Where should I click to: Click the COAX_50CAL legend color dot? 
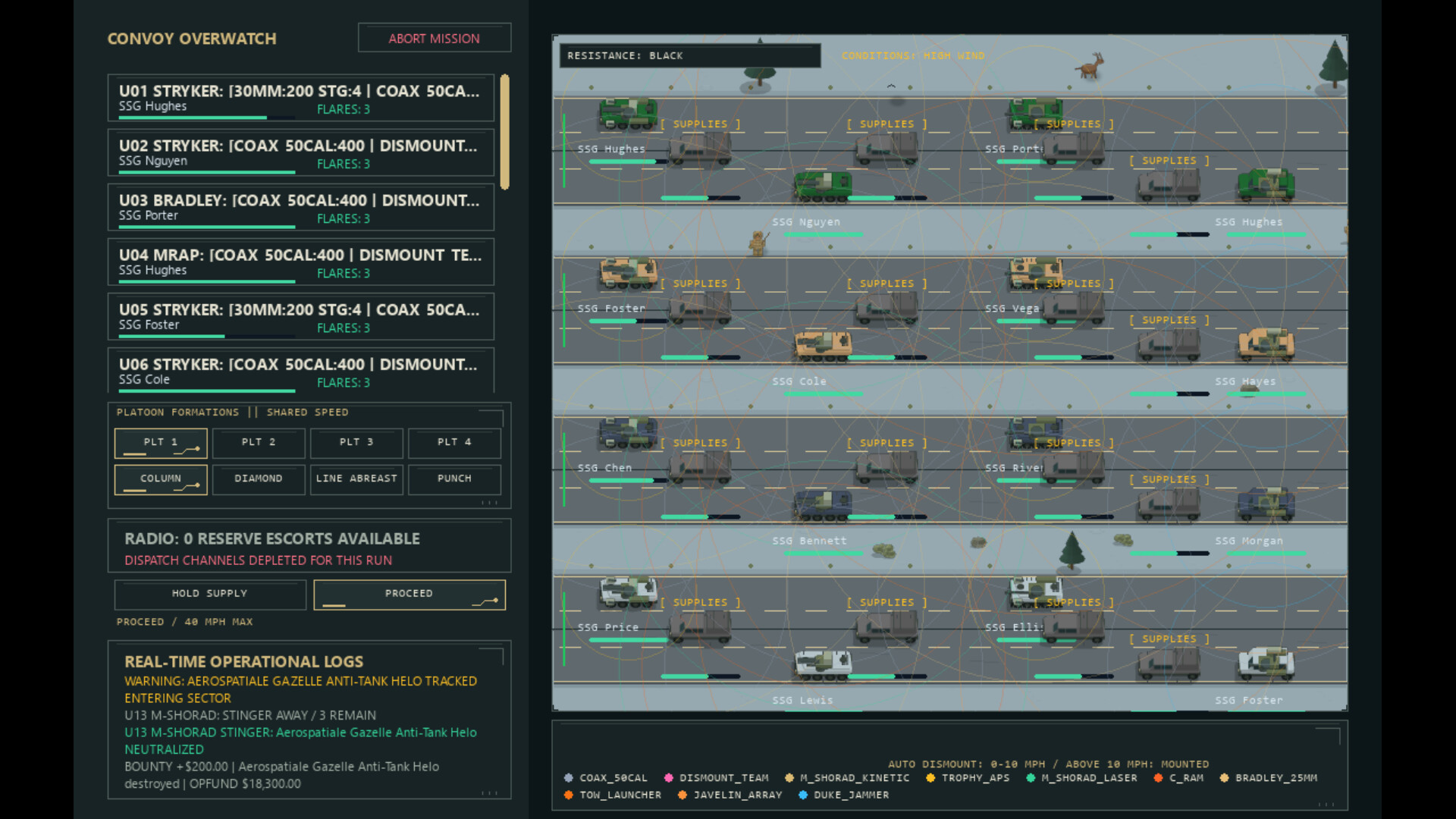(569, 778)
